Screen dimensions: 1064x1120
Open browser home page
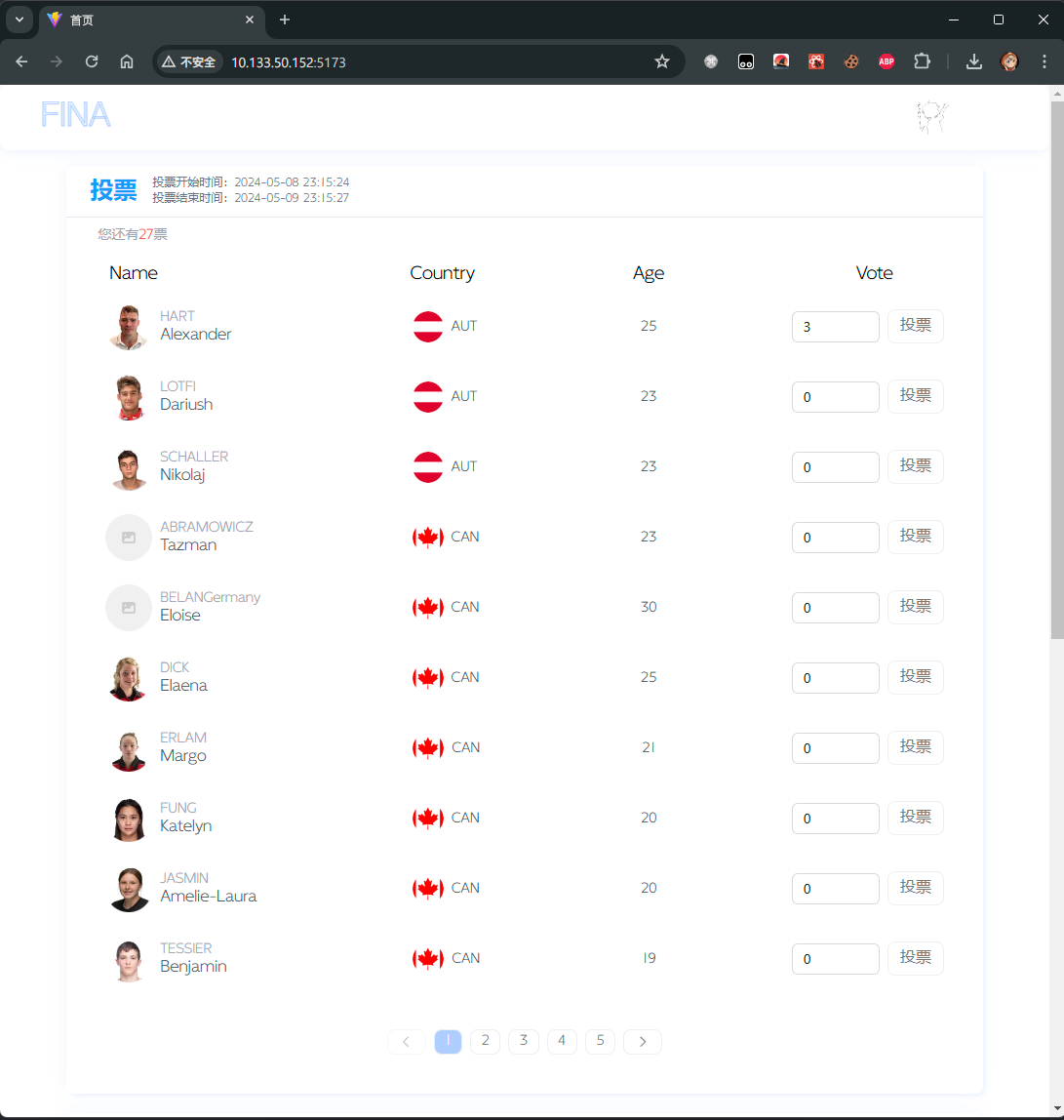pyautogui.click(x=127, y=62)
